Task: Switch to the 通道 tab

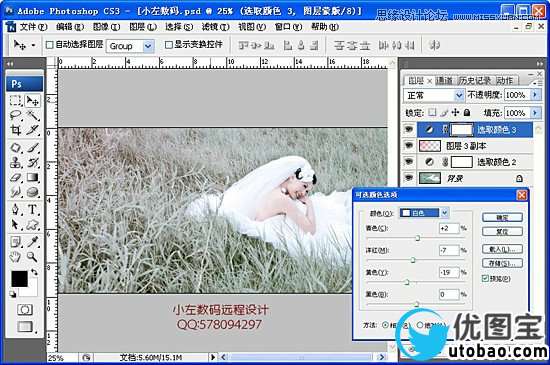Action: click(444, 81)
